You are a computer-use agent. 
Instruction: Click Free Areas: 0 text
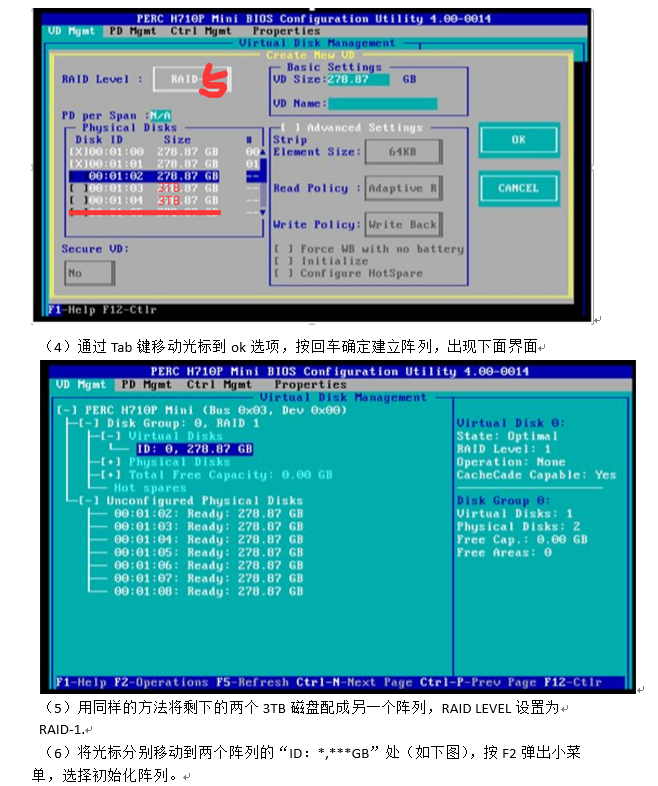504,552
